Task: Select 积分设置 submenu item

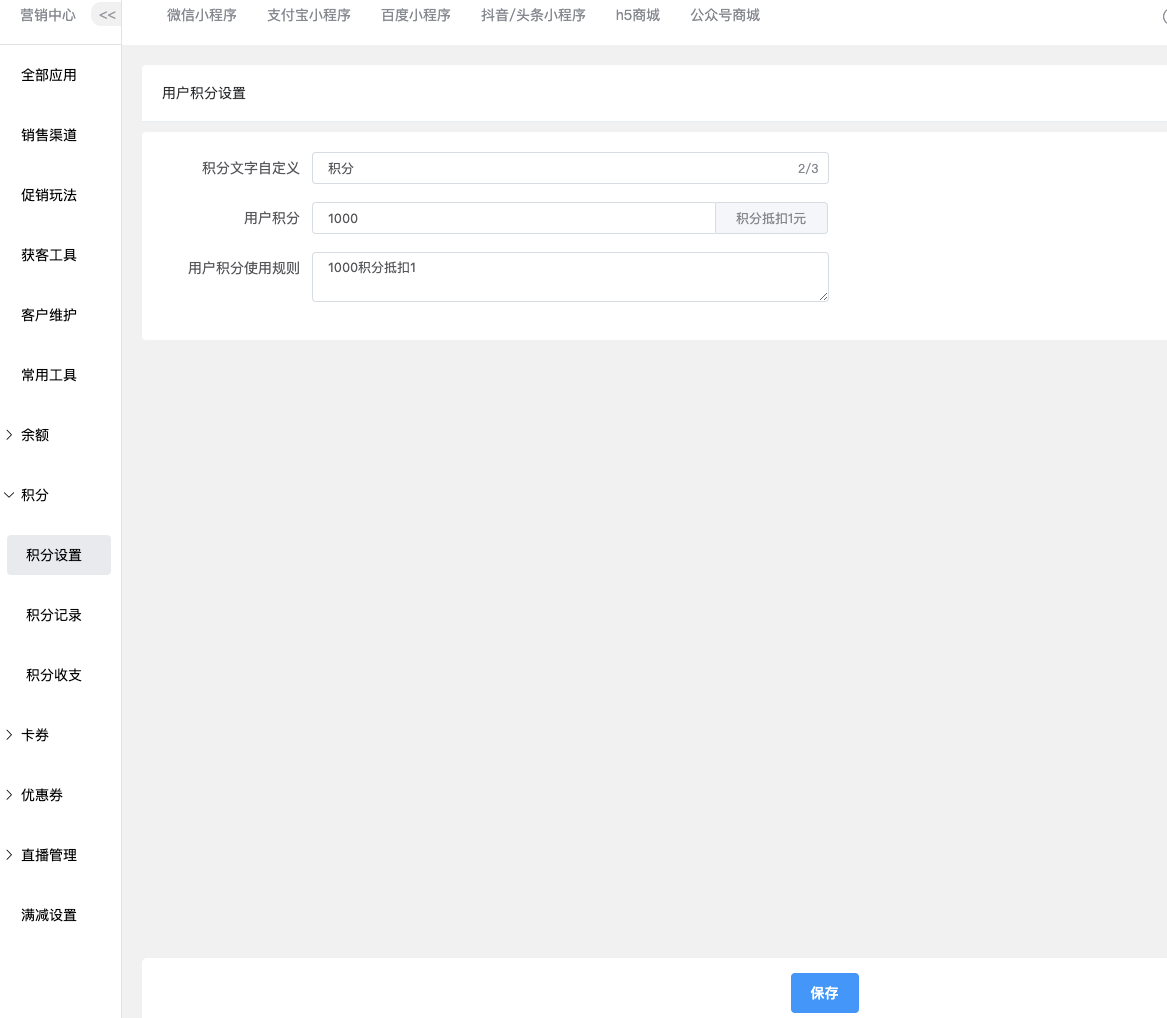Action: pos(59,555)
